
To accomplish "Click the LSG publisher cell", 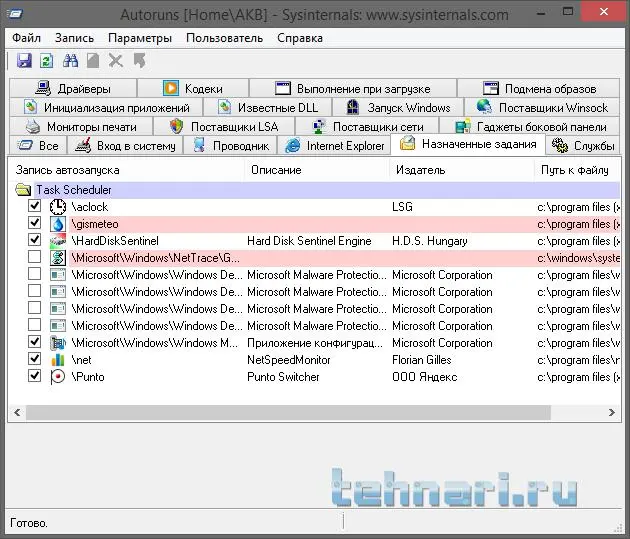I will pos(402,207).
